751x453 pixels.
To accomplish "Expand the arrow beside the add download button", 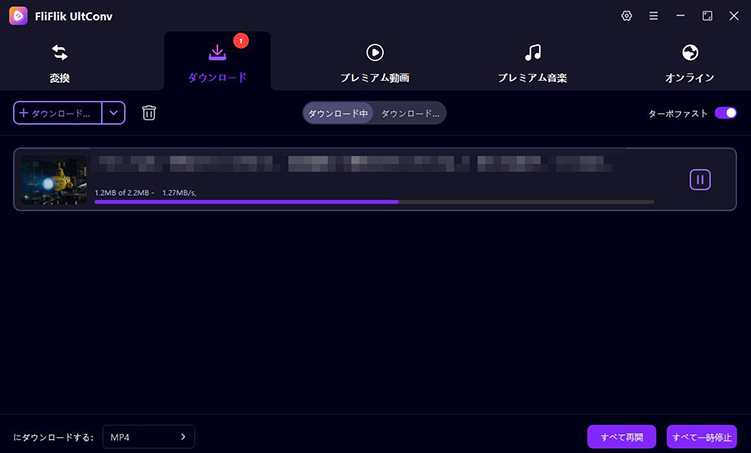I will click(114, 113).
